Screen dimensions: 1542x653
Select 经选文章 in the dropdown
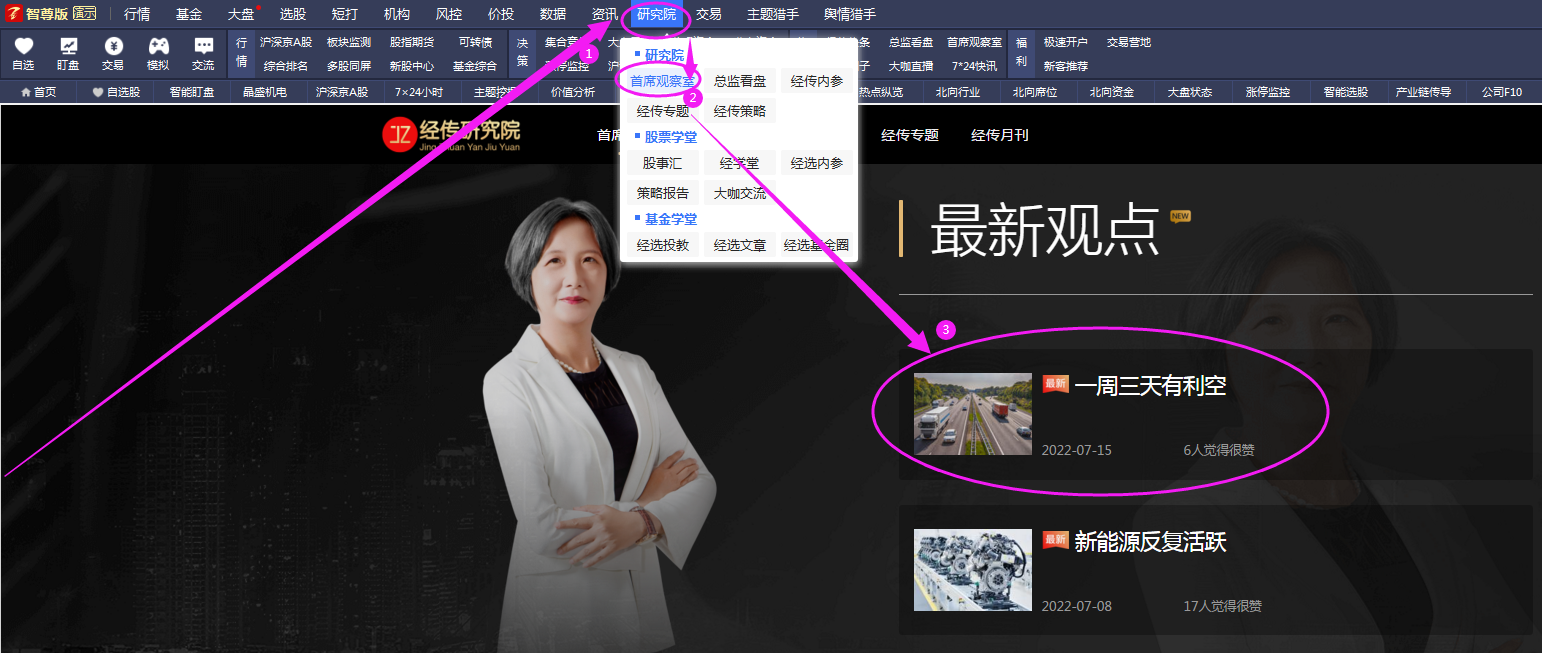coord(740,245)
